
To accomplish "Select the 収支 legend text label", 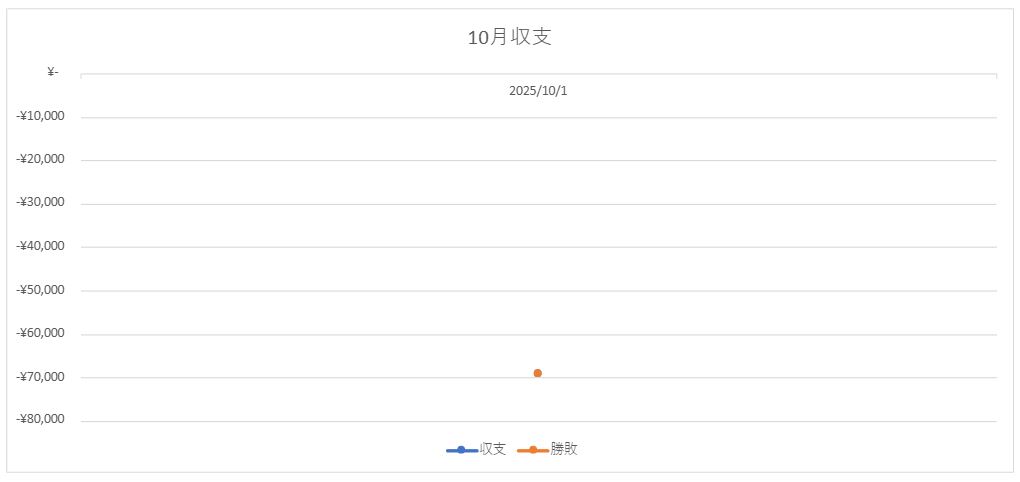I will tap(493, 449).
